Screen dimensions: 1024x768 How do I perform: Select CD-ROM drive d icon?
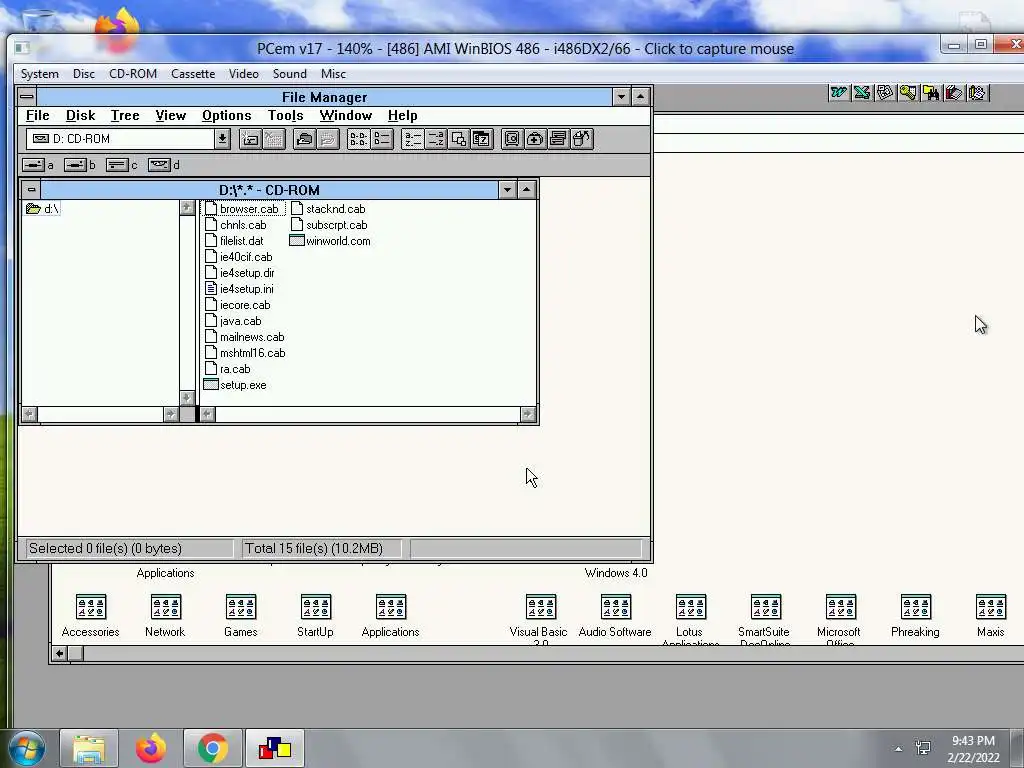click(x=159, y=165)
